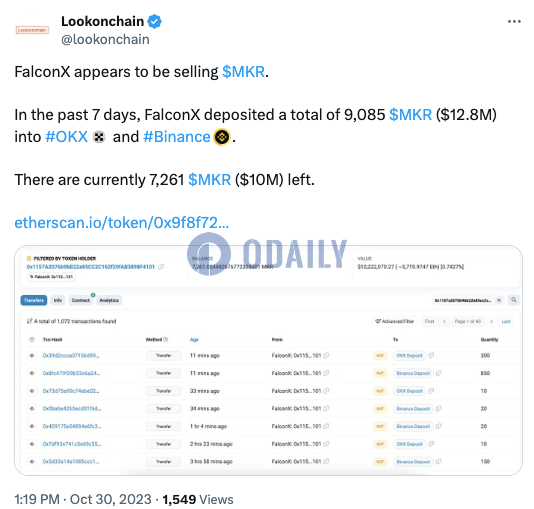Open the etherscan.io token link
This screenshot has height=509, width=534.
122,223
